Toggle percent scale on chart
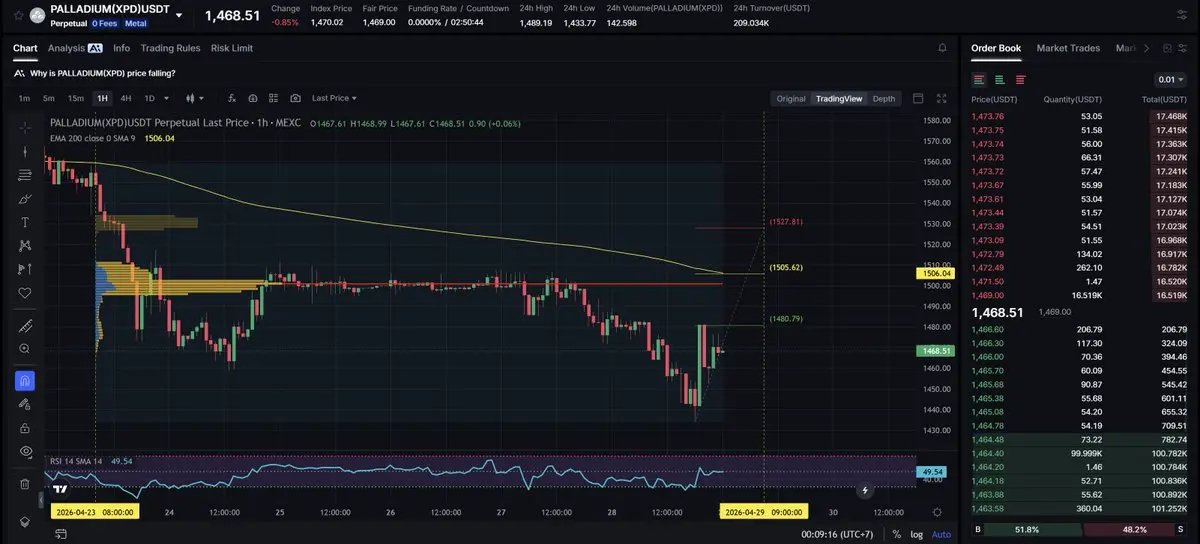 896,534
